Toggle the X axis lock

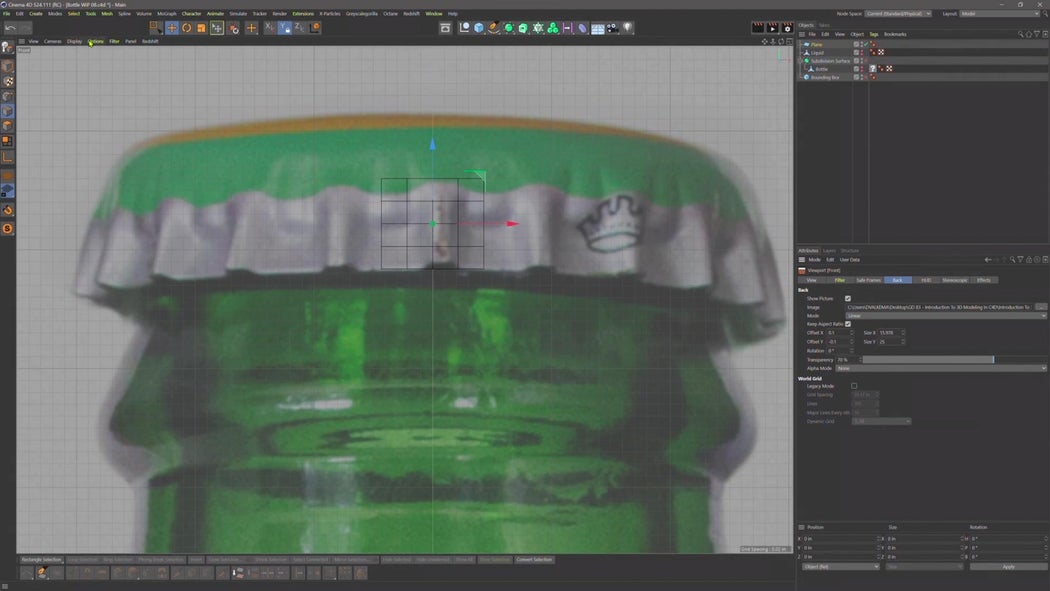269,27
